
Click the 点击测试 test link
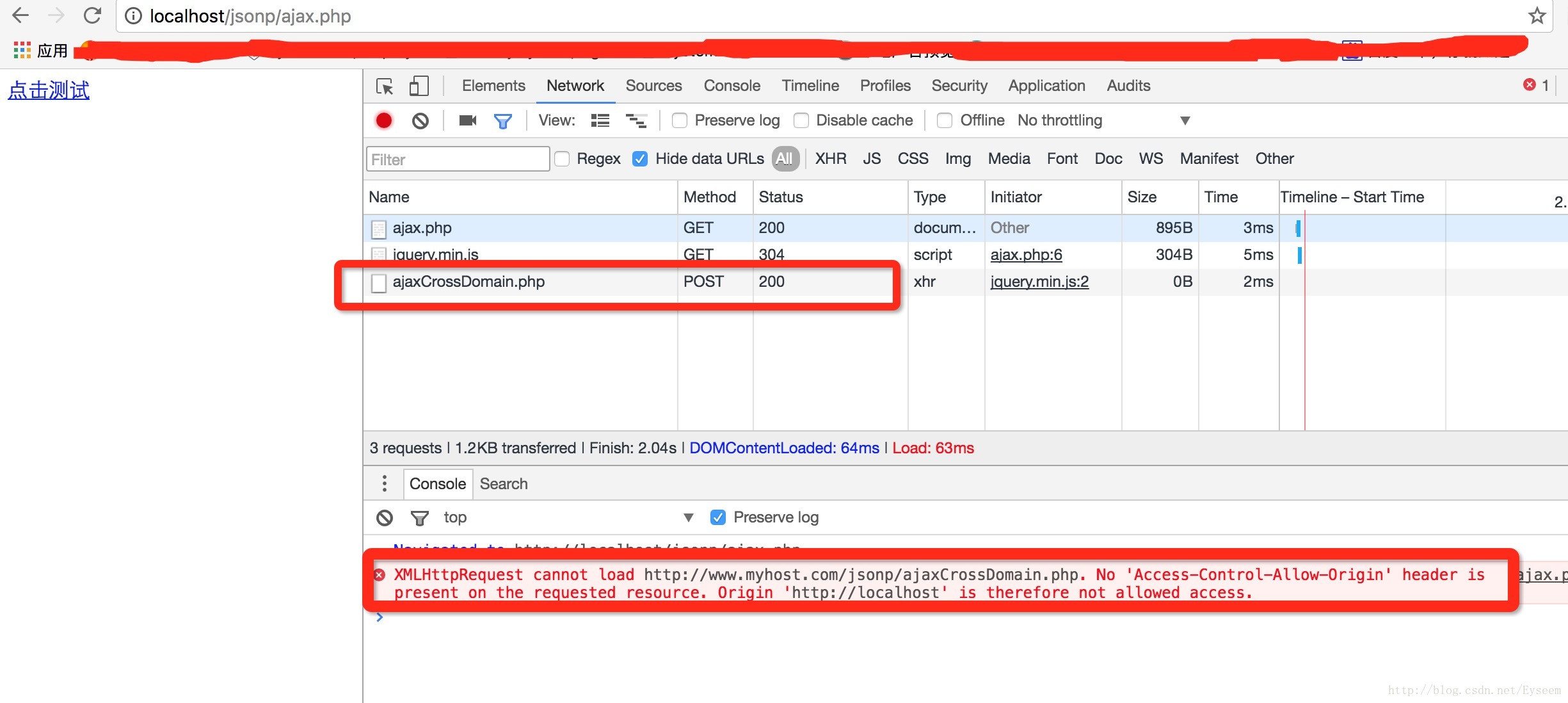click(x=48, y=90)
